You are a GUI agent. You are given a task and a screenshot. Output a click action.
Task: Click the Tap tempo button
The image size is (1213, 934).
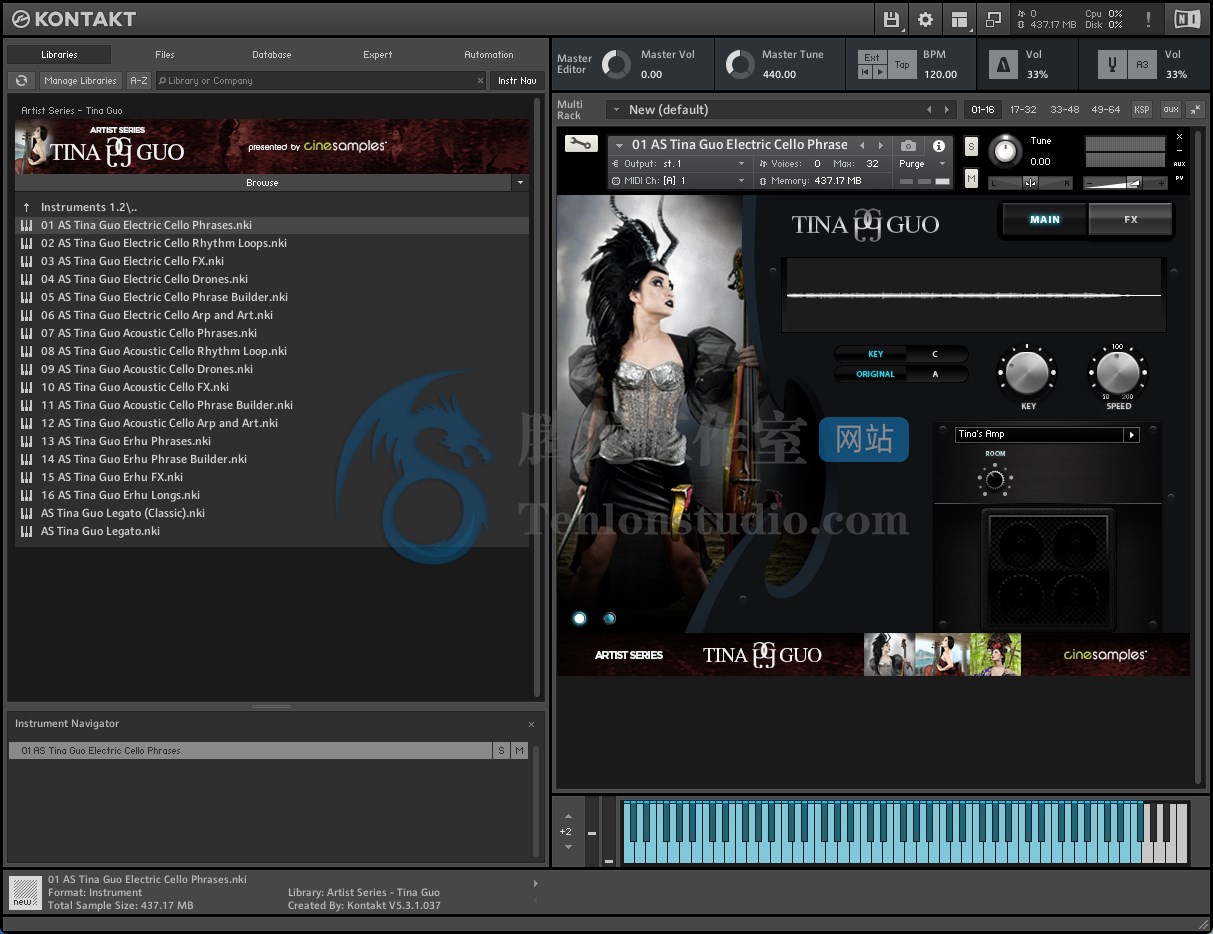902,65
